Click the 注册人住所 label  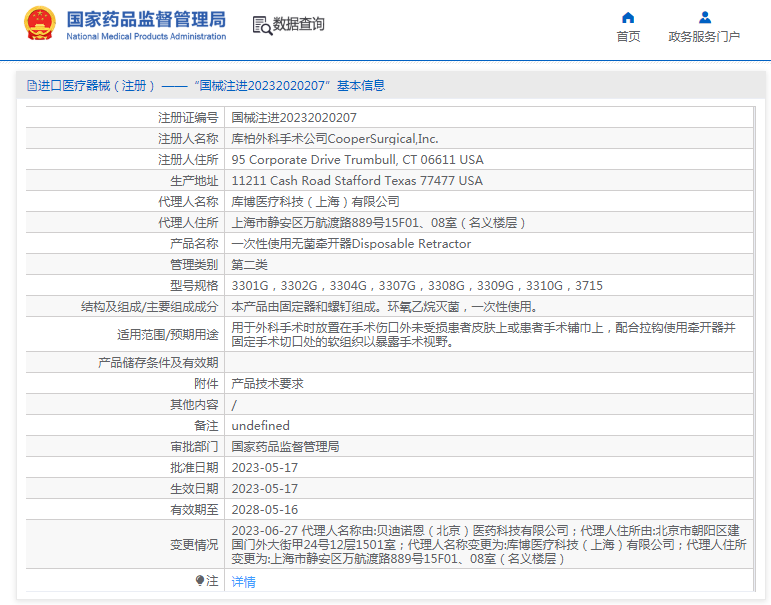(188, 160)
